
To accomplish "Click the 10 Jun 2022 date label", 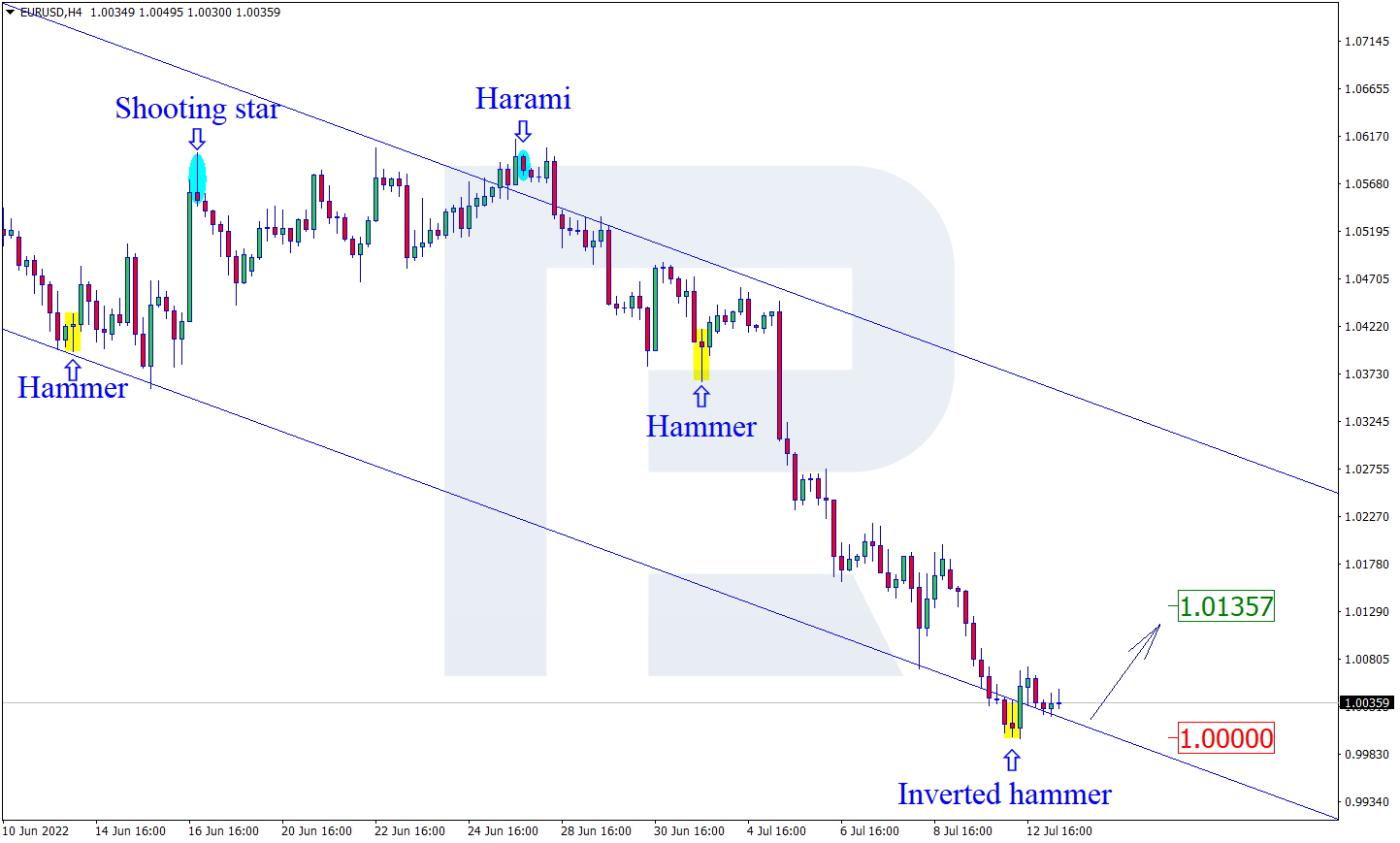I will click(x=36, y=831).
